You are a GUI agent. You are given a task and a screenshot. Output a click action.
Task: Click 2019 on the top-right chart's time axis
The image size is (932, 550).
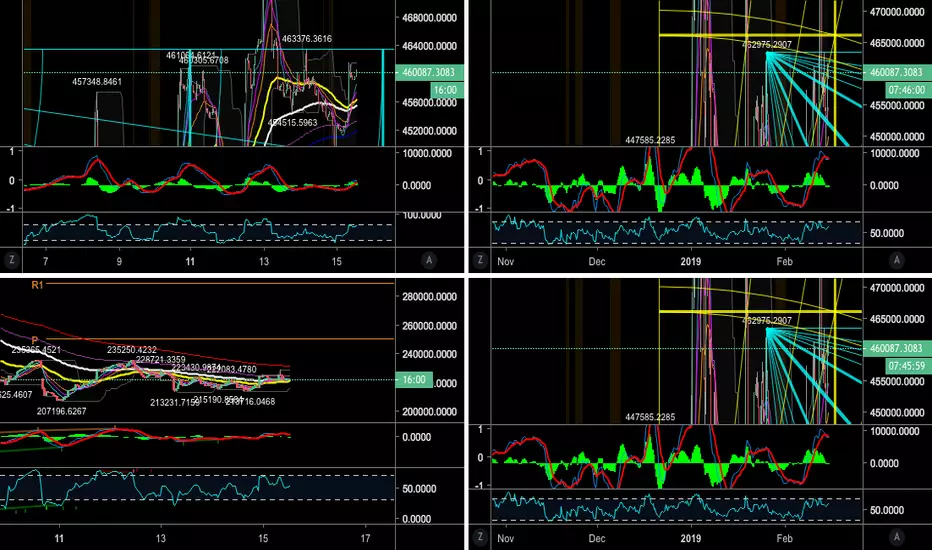point(691,262)
